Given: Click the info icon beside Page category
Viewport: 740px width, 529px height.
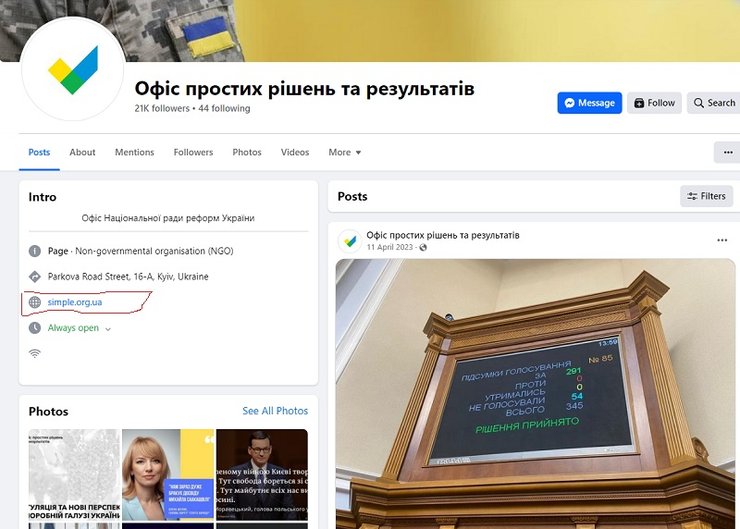Looking at the screenshot, I should click(x=35, y=251).
